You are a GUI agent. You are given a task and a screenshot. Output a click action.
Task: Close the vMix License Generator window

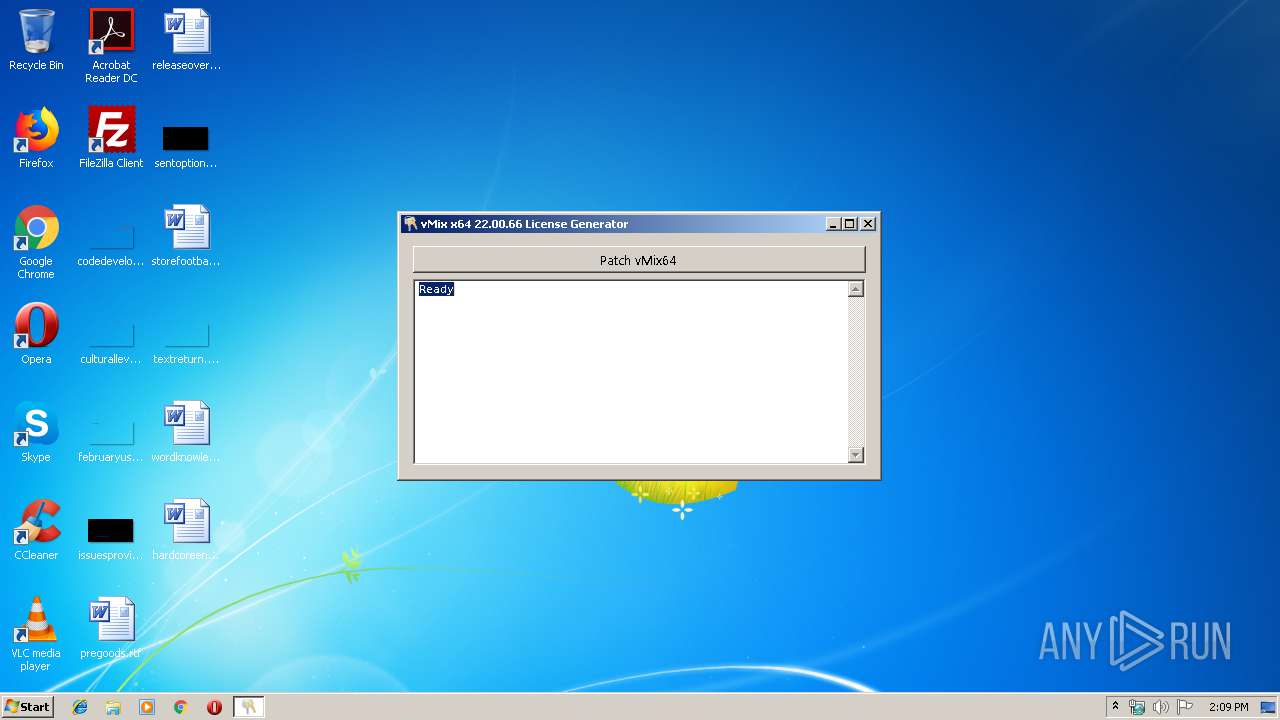868,224
